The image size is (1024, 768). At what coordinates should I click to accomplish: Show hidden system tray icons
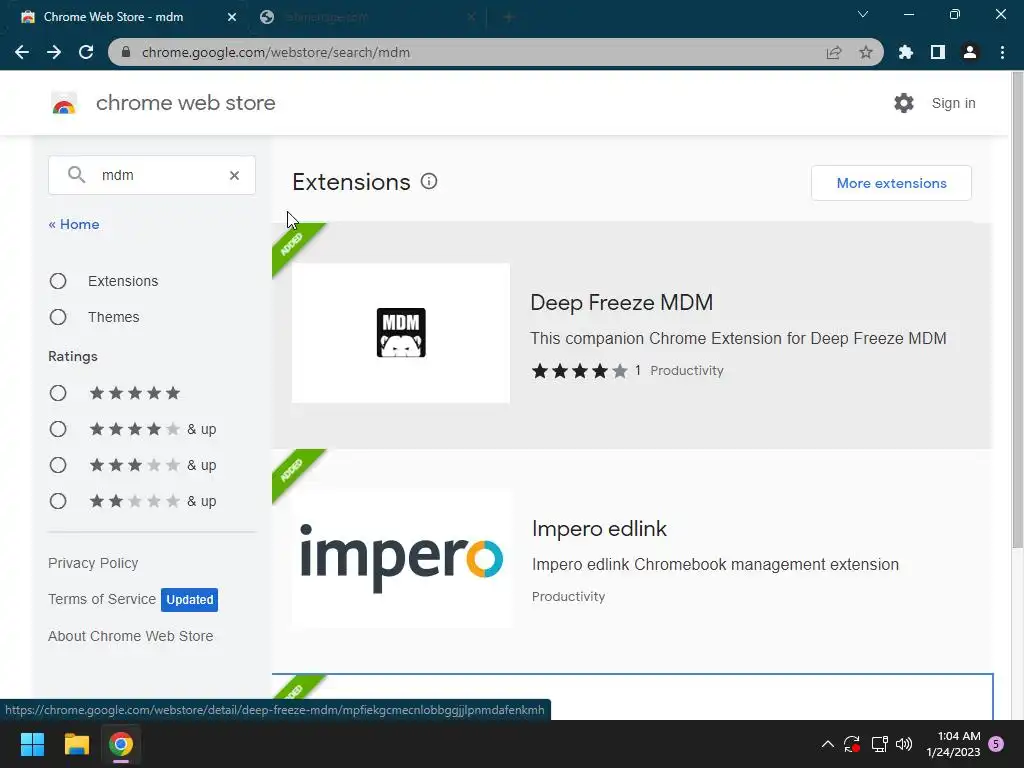point(827,744)
